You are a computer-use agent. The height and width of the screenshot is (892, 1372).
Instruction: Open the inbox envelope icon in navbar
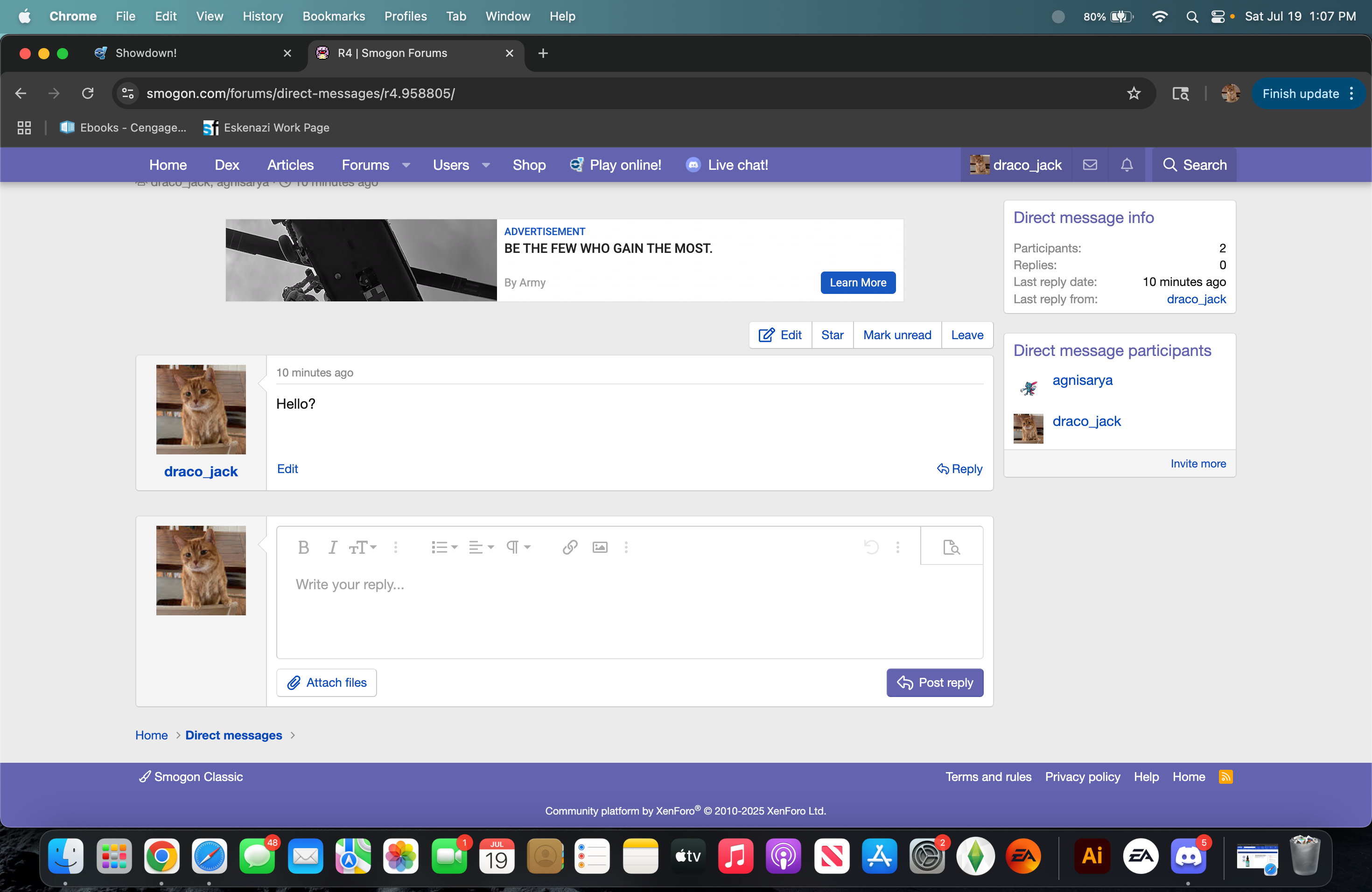pyautogui.click(x=1090, y=165)
